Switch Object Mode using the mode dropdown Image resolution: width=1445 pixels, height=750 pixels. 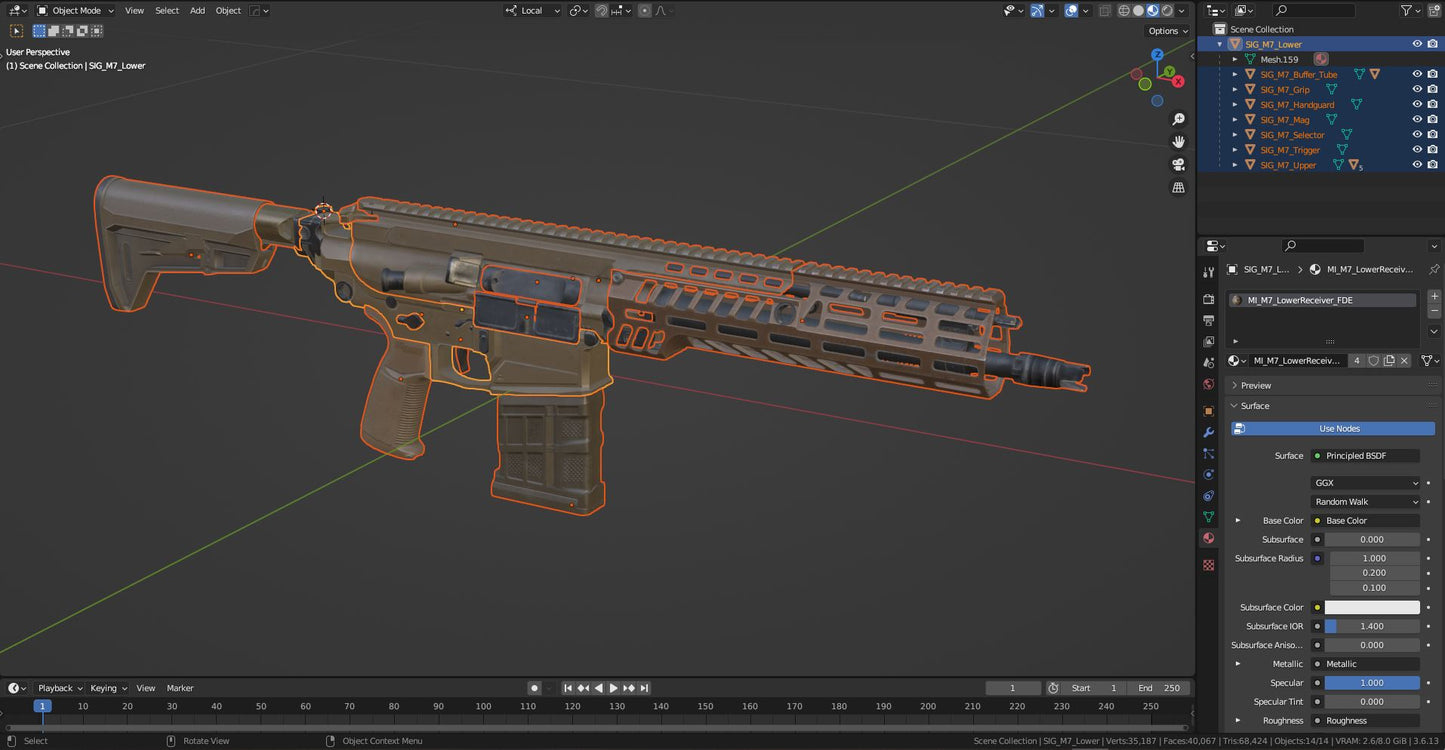coord(75,10)
